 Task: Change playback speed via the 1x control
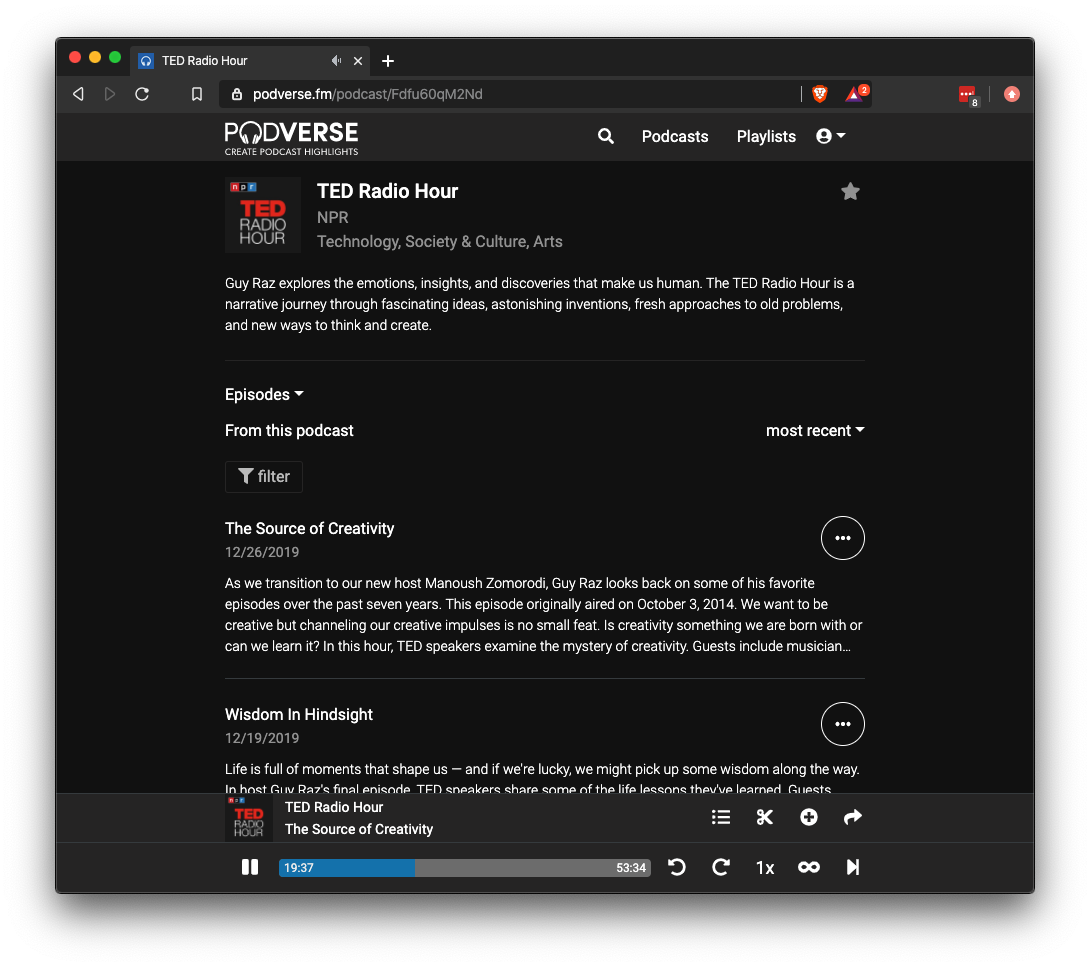click(764, 868)
